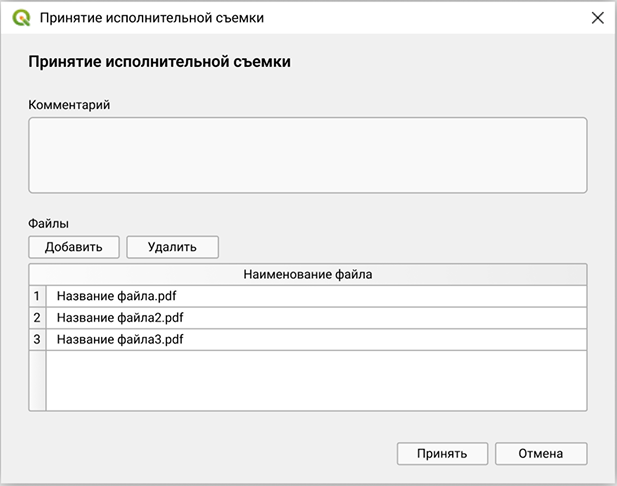Click the bold dialog heading text
617x486 pixels.
(160, 62)
